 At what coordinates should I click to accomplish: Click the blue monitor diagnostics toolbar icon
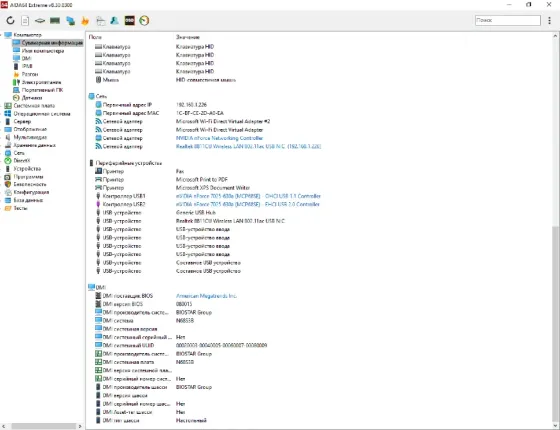70,21
